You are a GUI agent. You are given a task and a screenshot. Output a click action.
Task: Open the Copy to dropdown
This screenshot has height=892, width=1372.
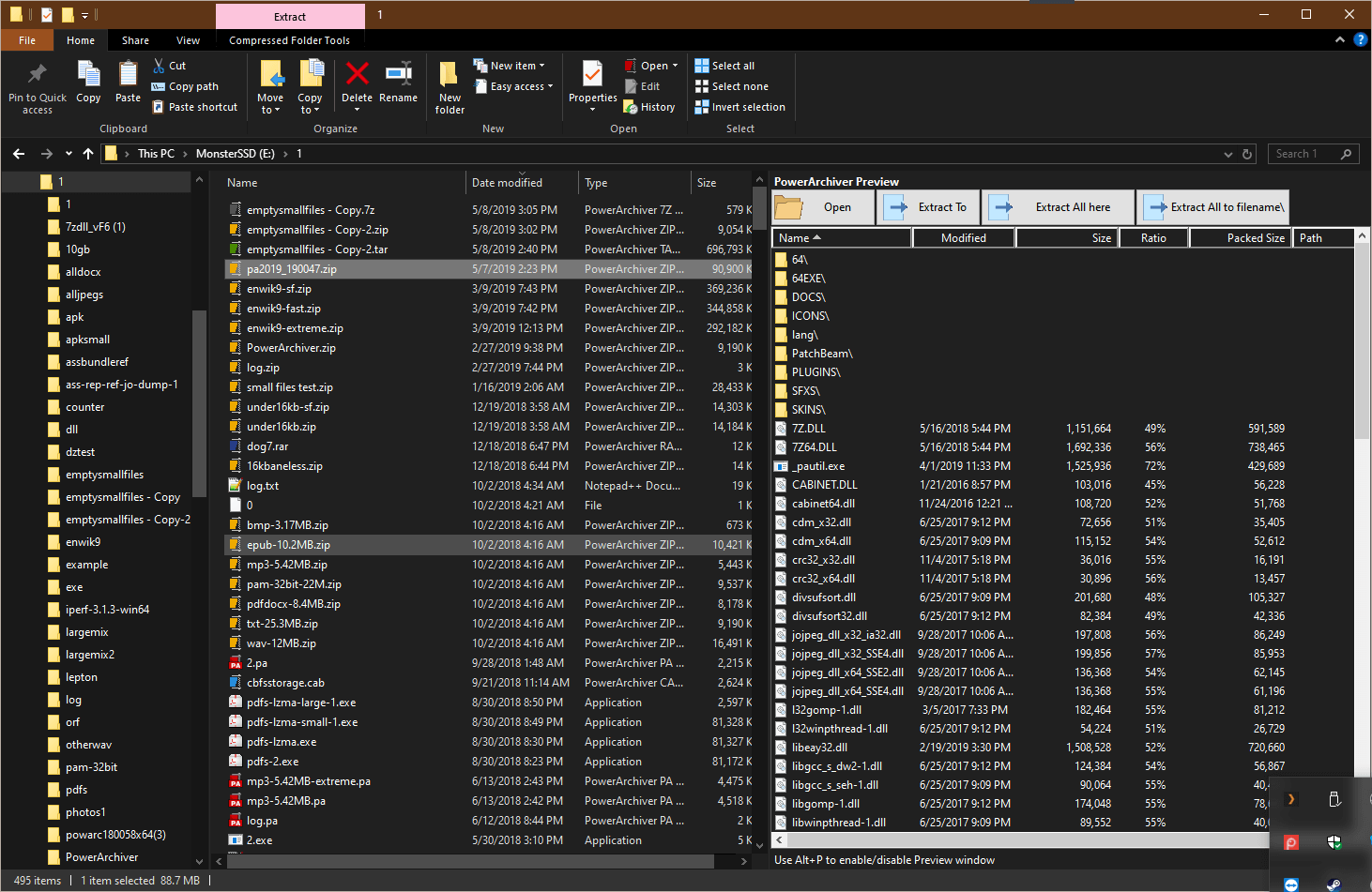pos(310,104)
